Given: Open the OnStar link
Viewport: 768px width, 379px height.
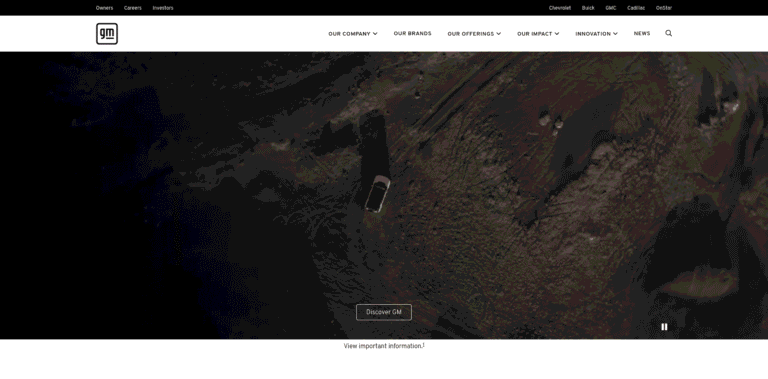Looking at the screenshot, I should [x=664, y=8].
